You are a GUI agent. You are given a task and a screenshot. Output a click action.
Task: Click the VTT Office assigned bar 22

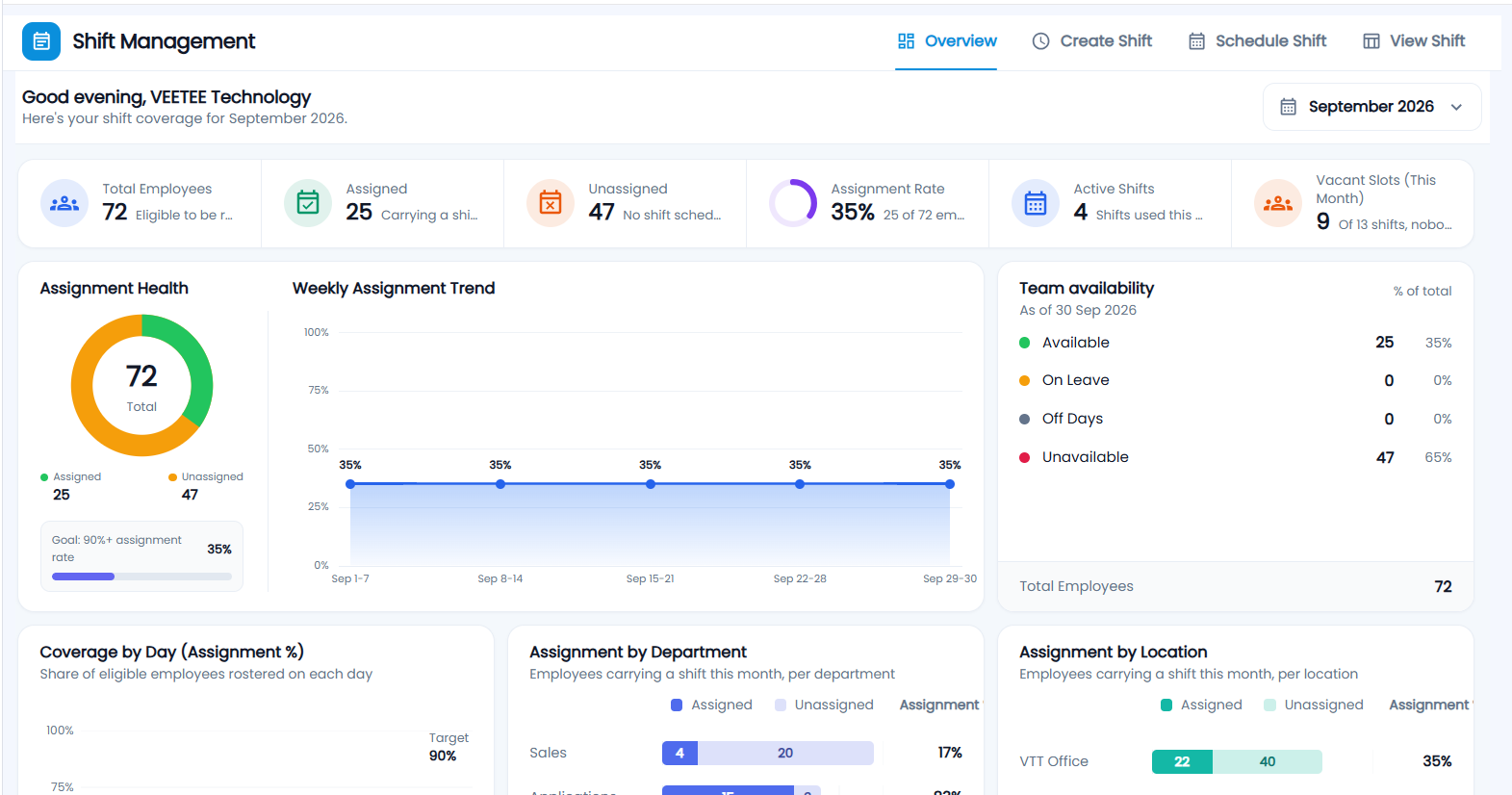(x=1182, y=761)
